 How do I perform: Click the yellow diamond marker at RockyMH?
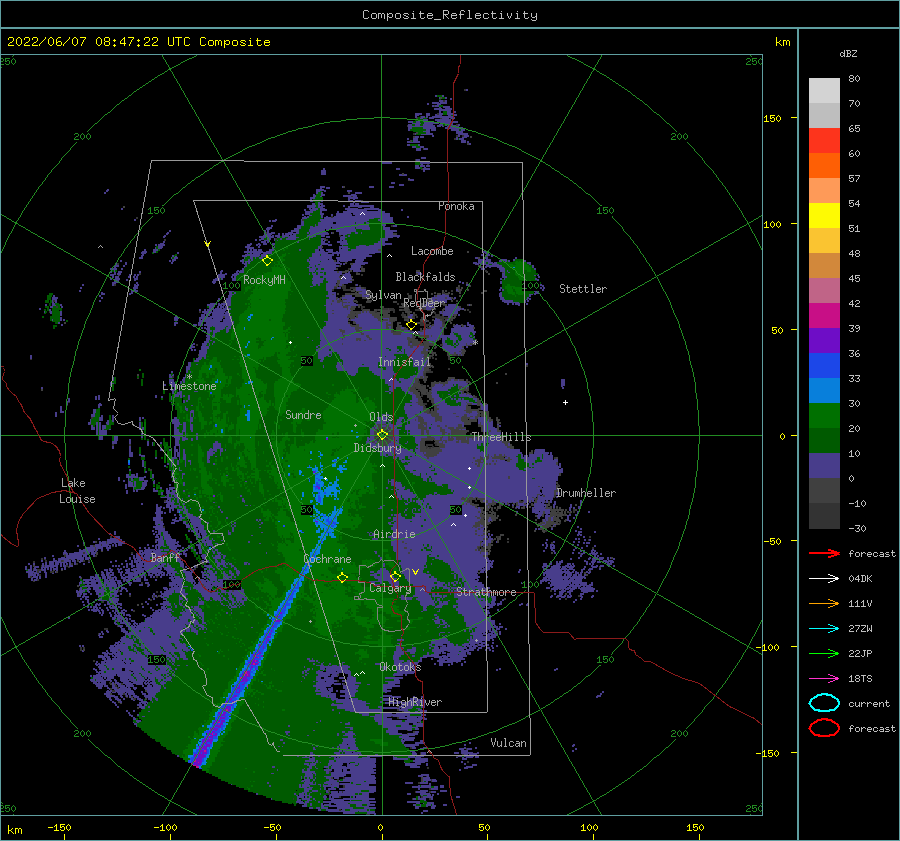267,261
